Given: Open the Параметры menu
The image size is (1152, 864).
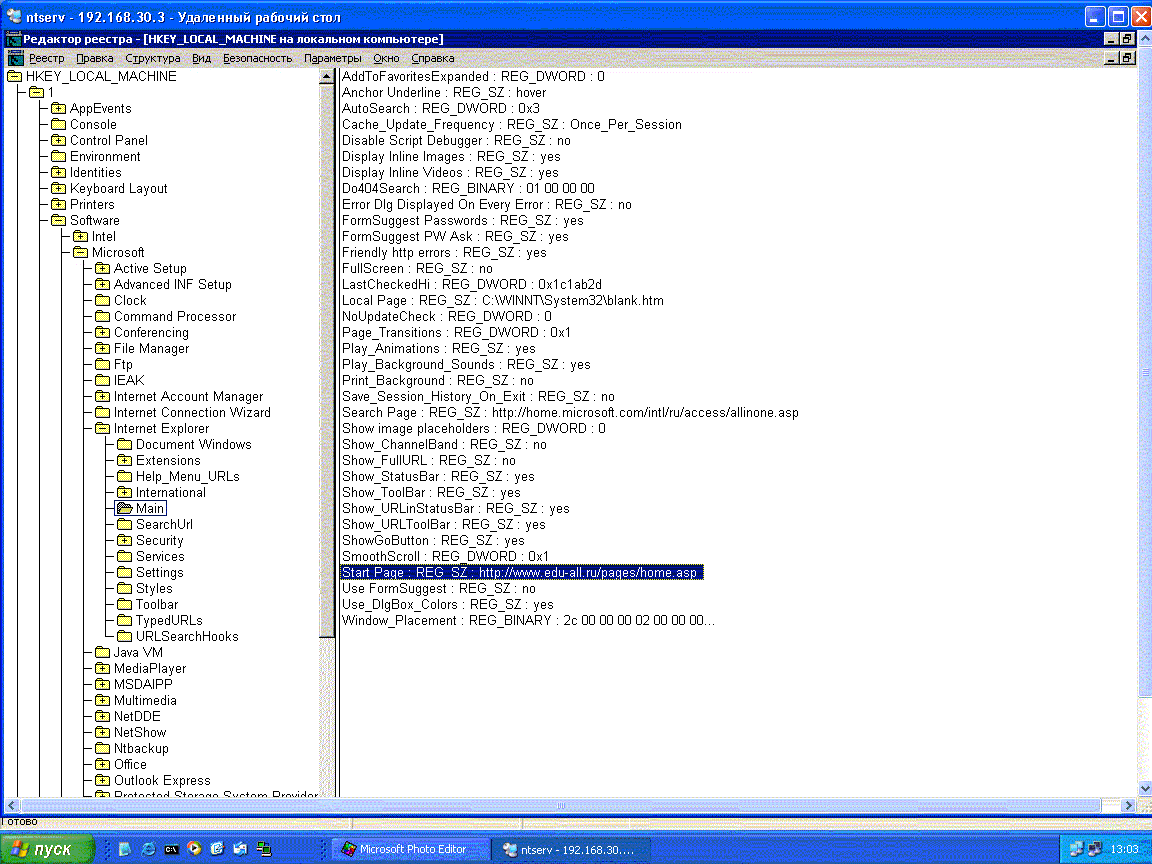Looking at the screenshot, I should (333, 58).
